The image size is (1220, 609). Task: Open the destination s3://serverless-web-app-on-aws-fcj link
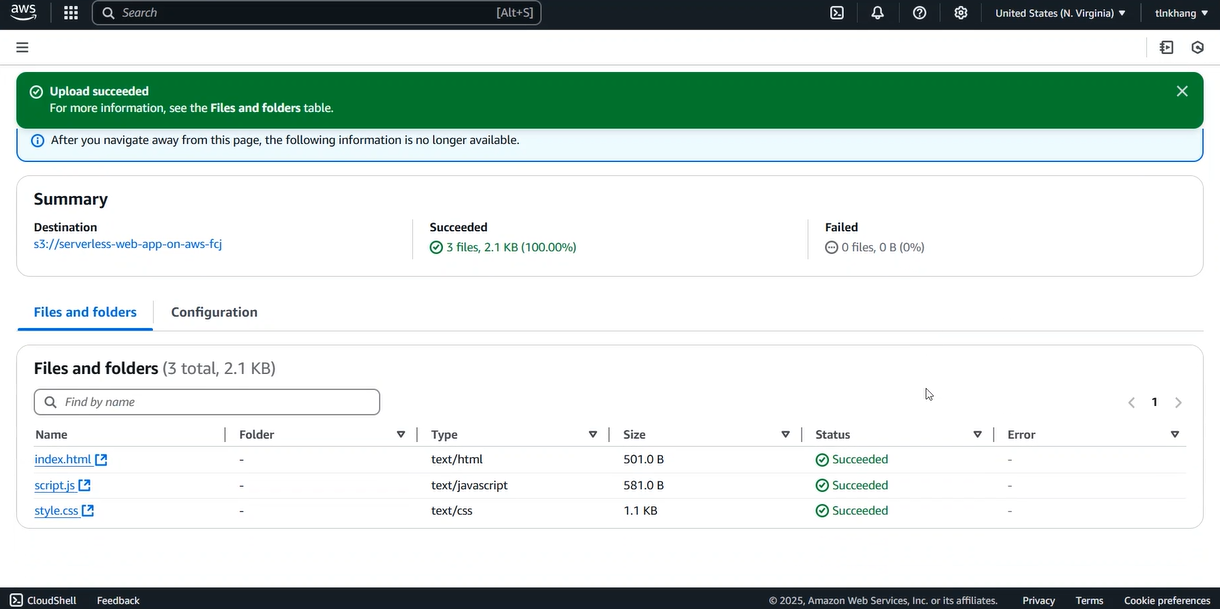coord(128,244)
